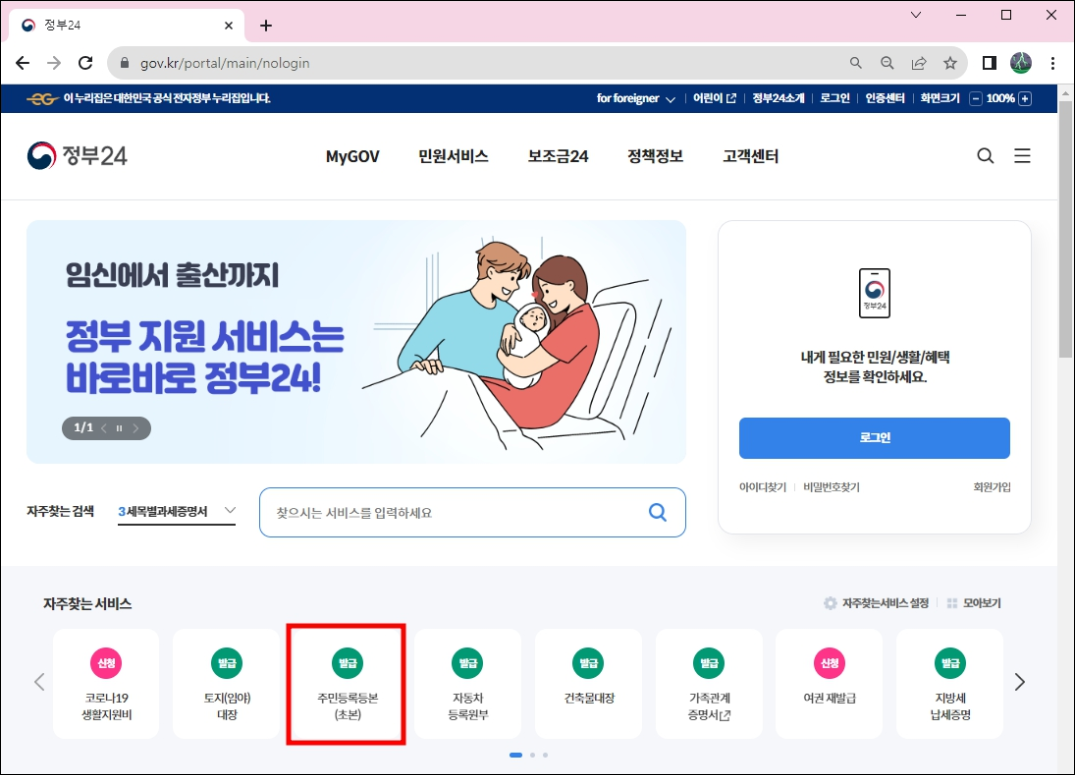Reload the page with refresh icon

(x=86, y=63)
